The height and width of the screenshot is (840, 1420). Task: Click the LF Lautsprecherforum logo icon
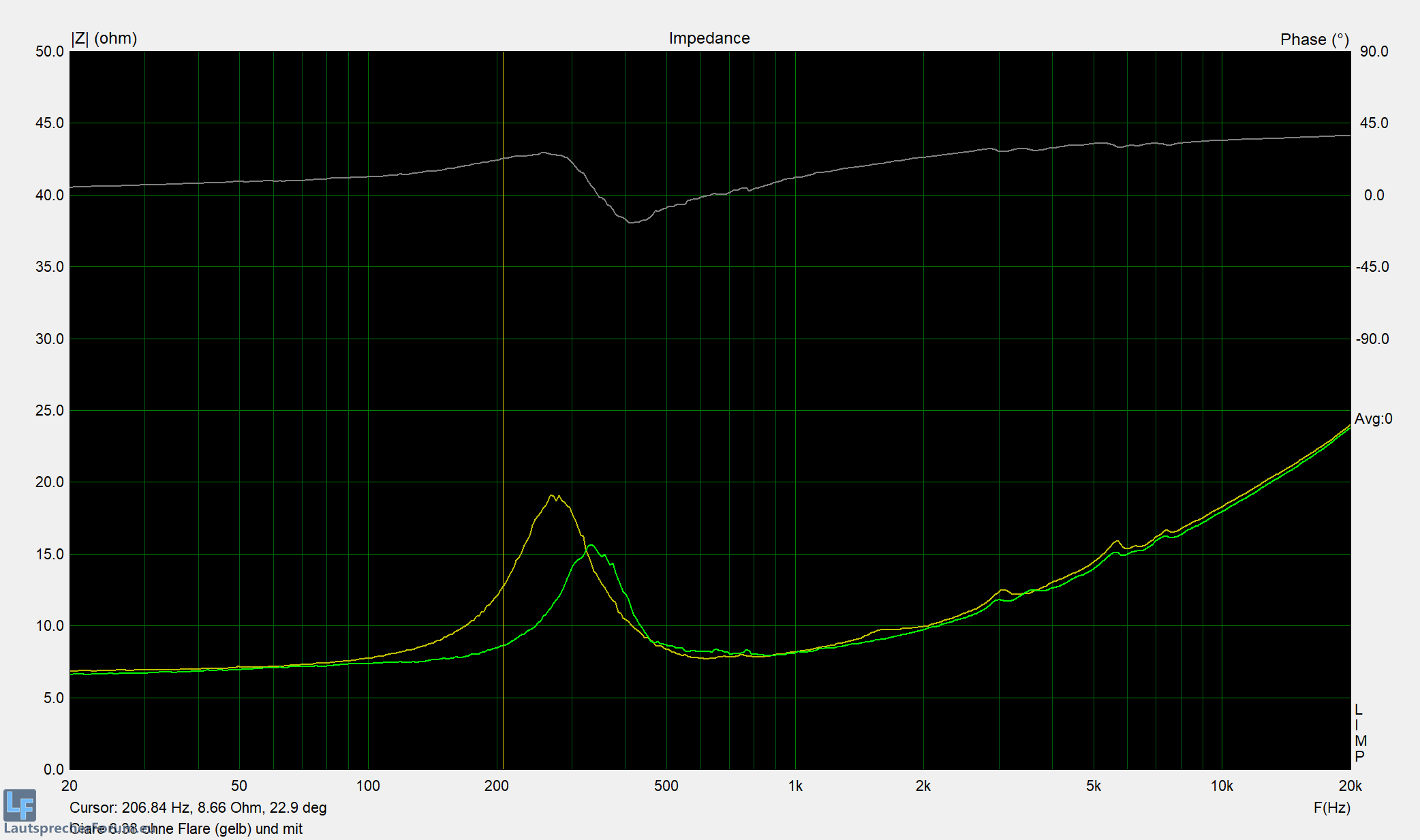pyautogui.click(x=20, y=805)
